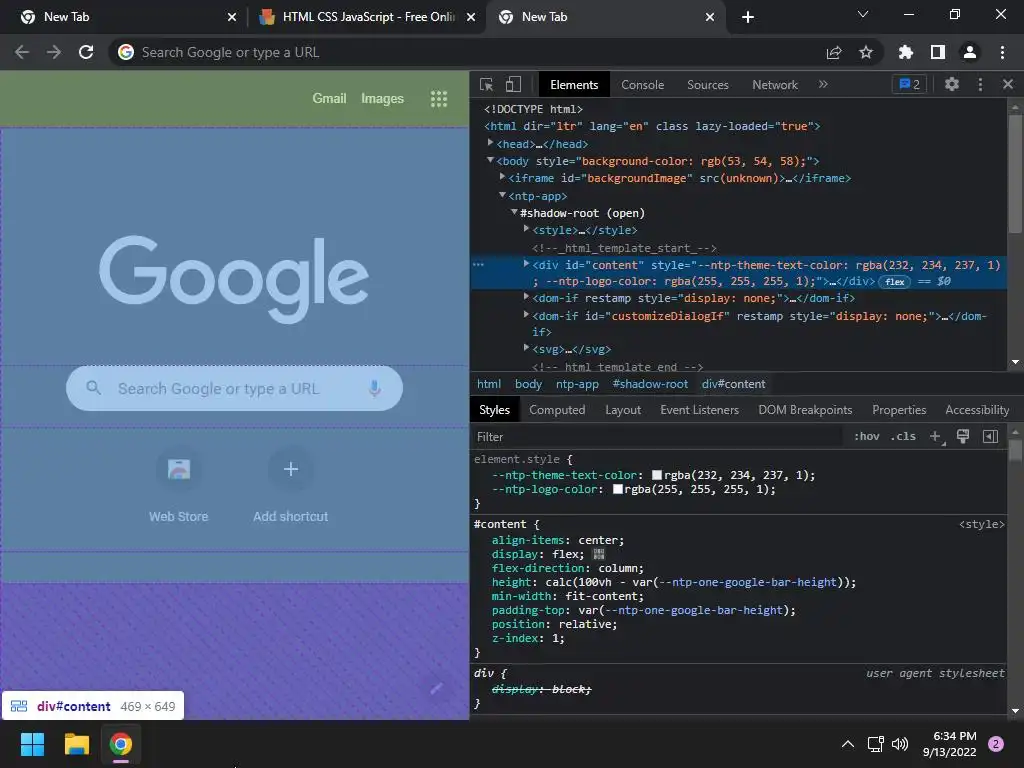Go back in browser history
The width and height of the screenshot is (1024, 768).
point(22,52)
